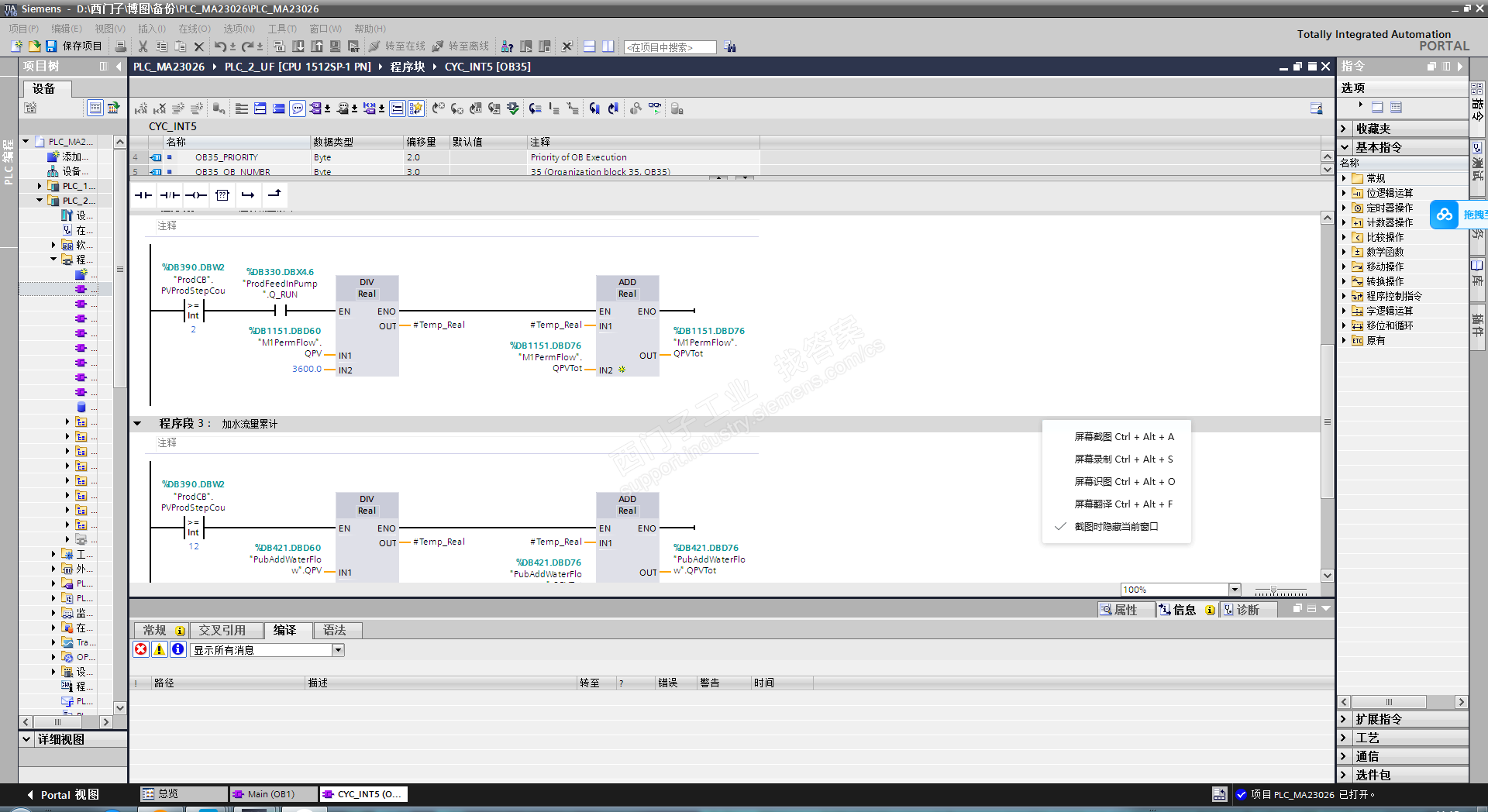Toggle the project tree overview table view button

95,108
